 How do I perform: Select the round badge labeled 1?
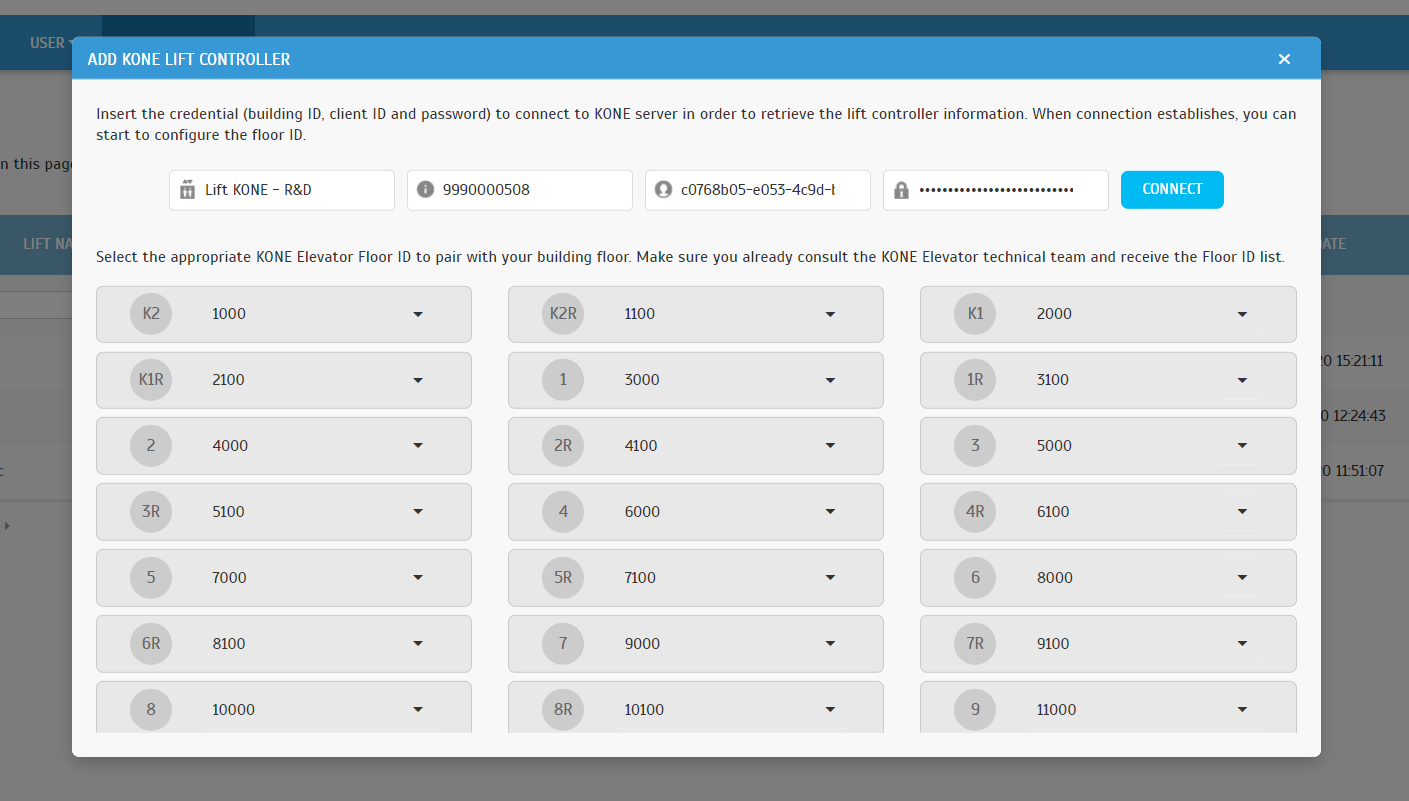pos(563,380)
